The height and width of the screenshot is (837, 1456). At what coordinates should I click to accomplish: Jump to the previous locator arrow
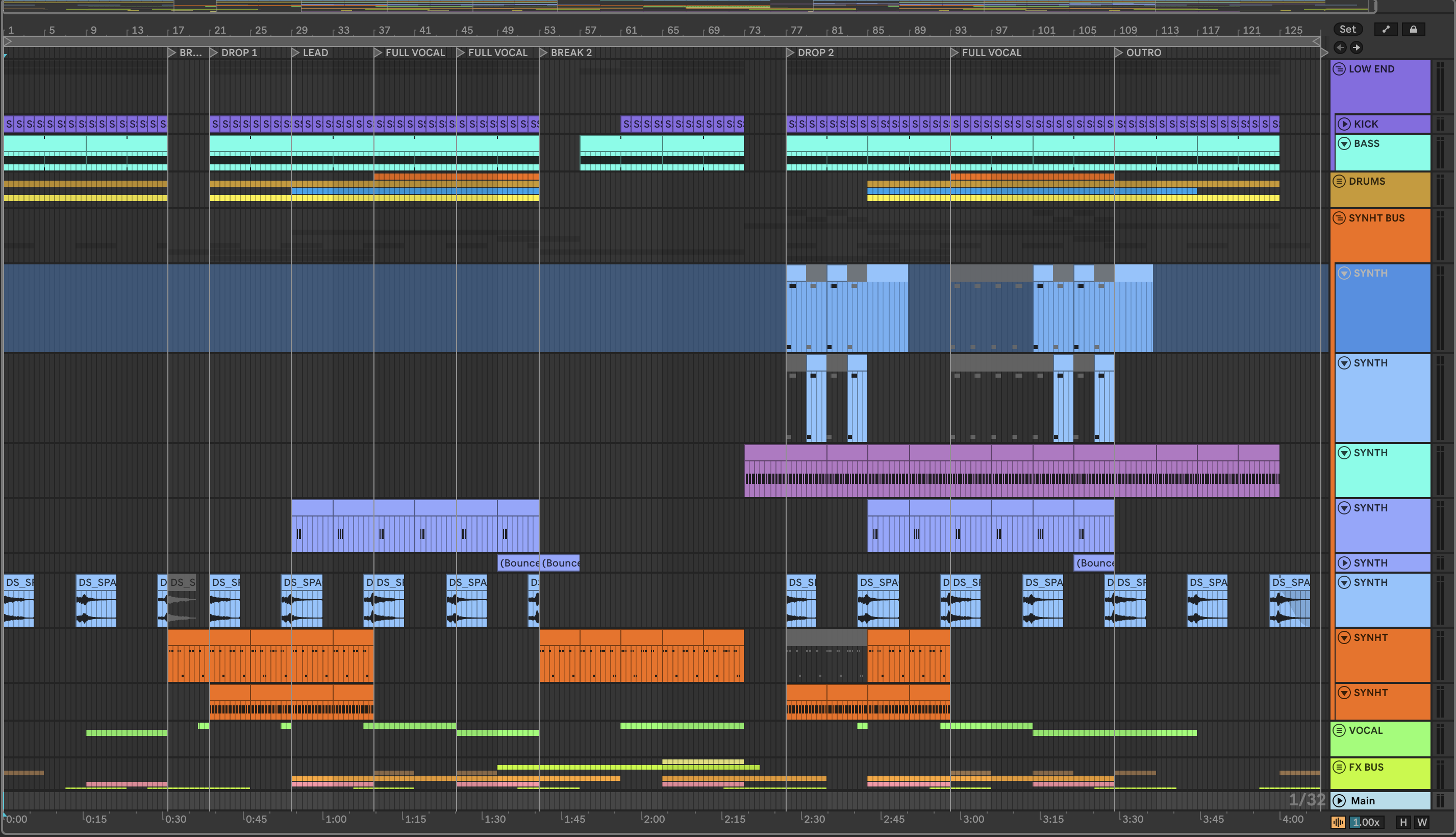click(1340, 47)
